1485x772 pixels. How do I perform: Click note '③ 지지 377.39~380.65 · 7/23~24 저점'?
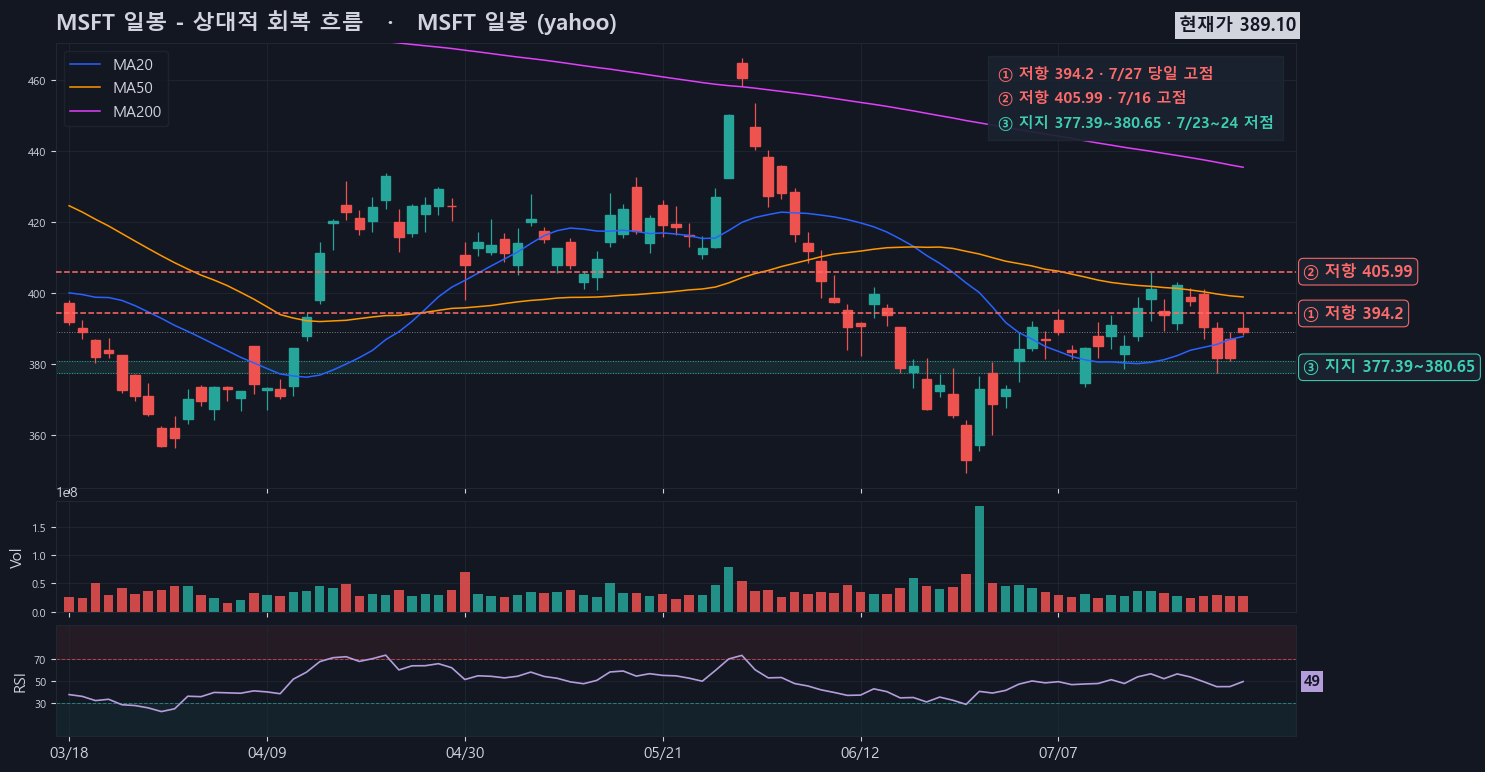tap(1135, 122)
